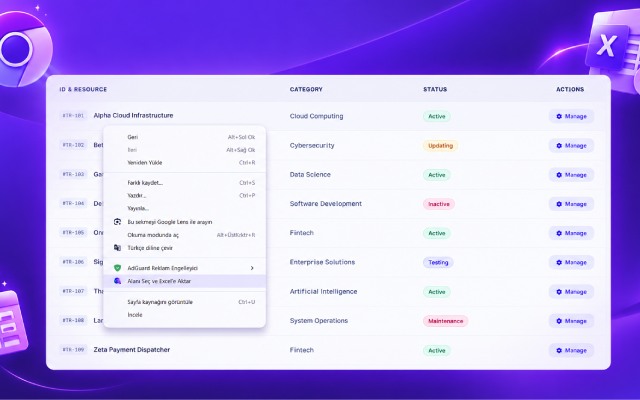Select the Zeta Payment Dispatcher resource name
Screen dimensions: 640x400
coord(132,350)
